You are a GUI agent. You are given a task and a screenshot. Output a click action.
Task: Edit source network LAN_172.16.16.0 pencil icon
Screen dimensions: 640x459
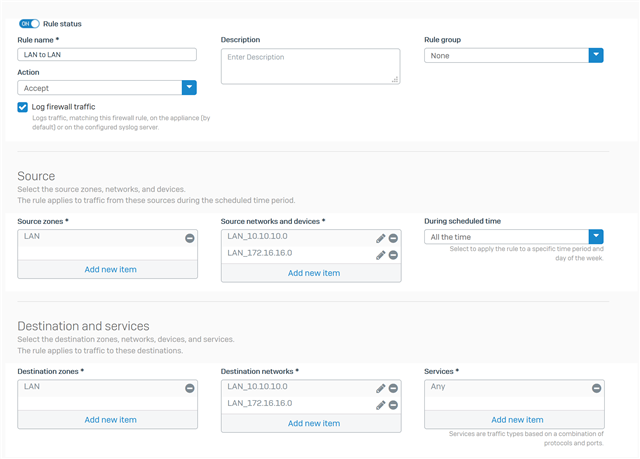point(380,255)
